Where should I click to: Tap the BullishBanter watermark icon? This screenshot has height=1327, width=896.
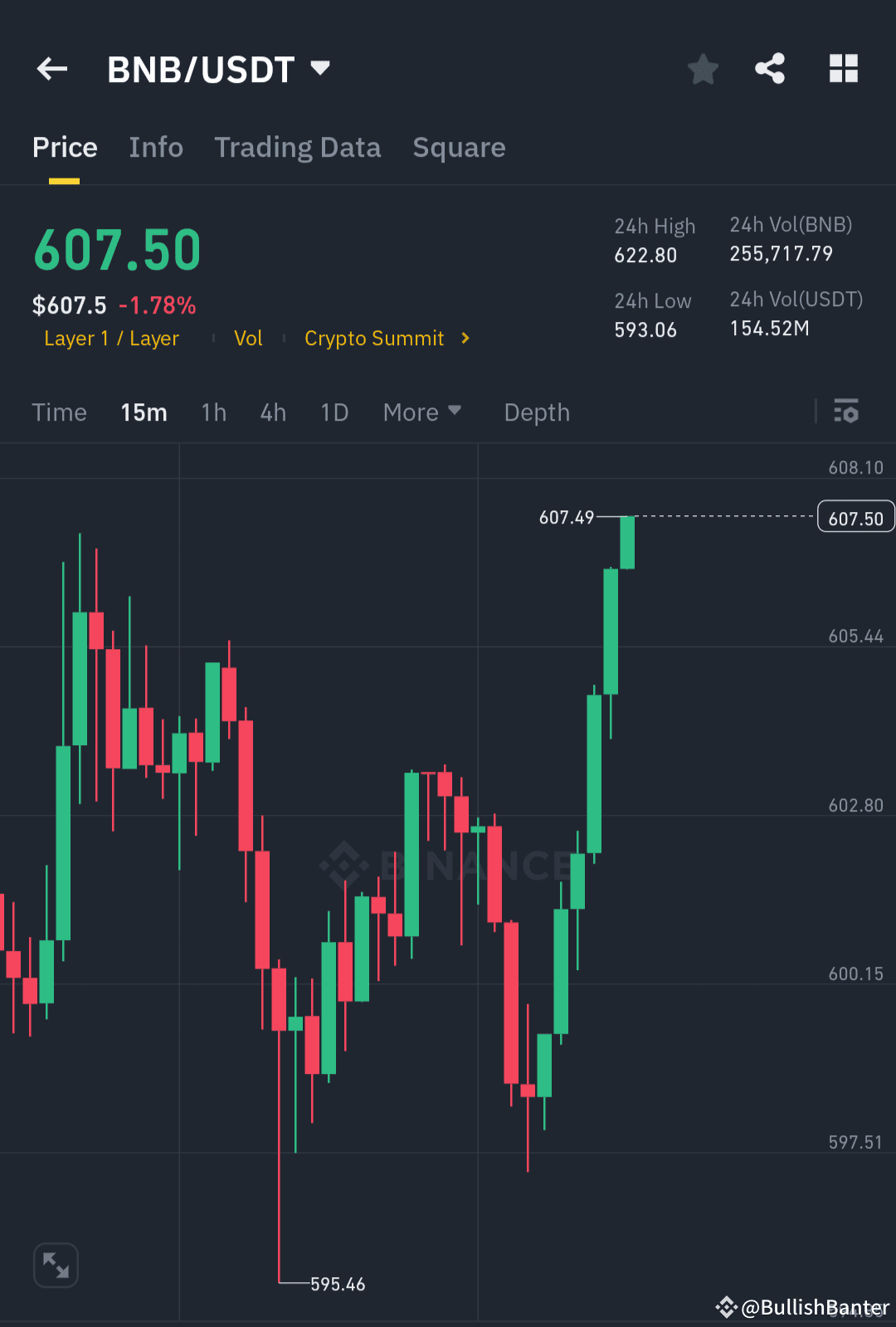click(725, 1307)
